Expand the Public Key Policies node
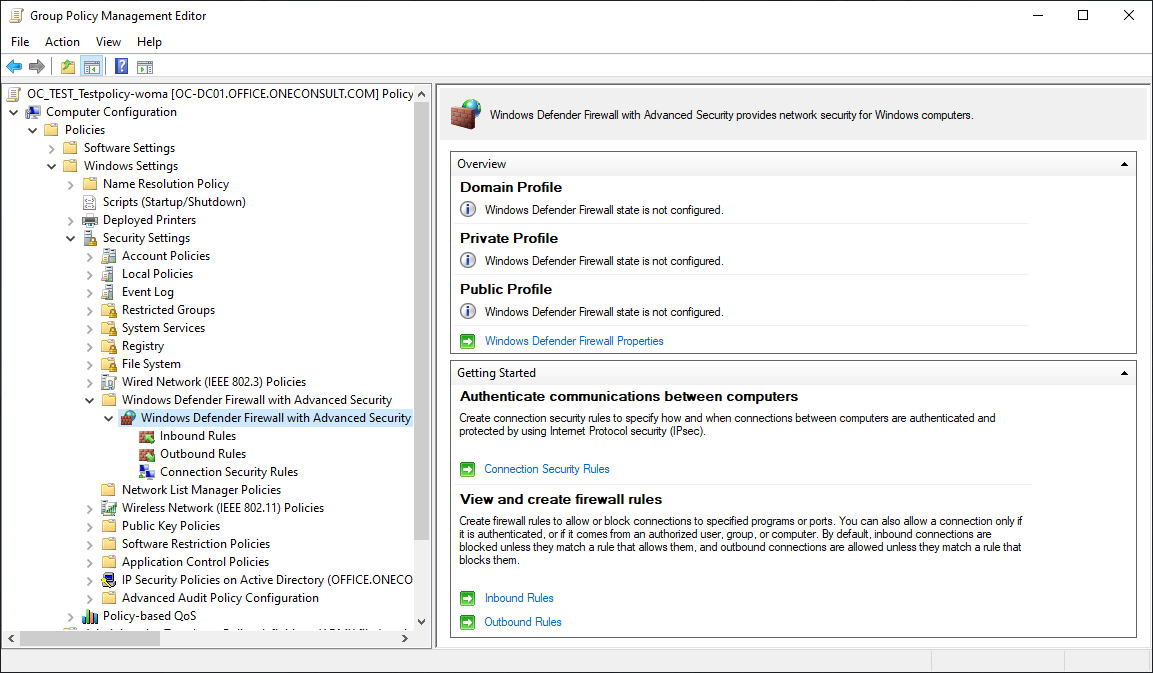 pos(90,526)
